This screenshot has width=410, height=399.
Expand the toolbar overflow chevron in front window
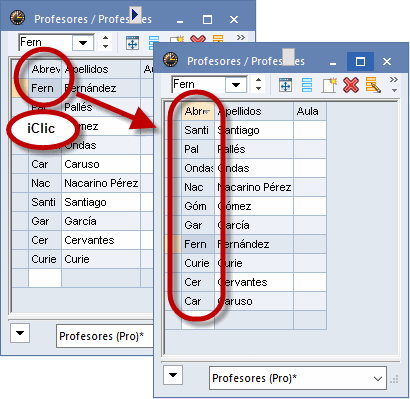pos(394,84)
